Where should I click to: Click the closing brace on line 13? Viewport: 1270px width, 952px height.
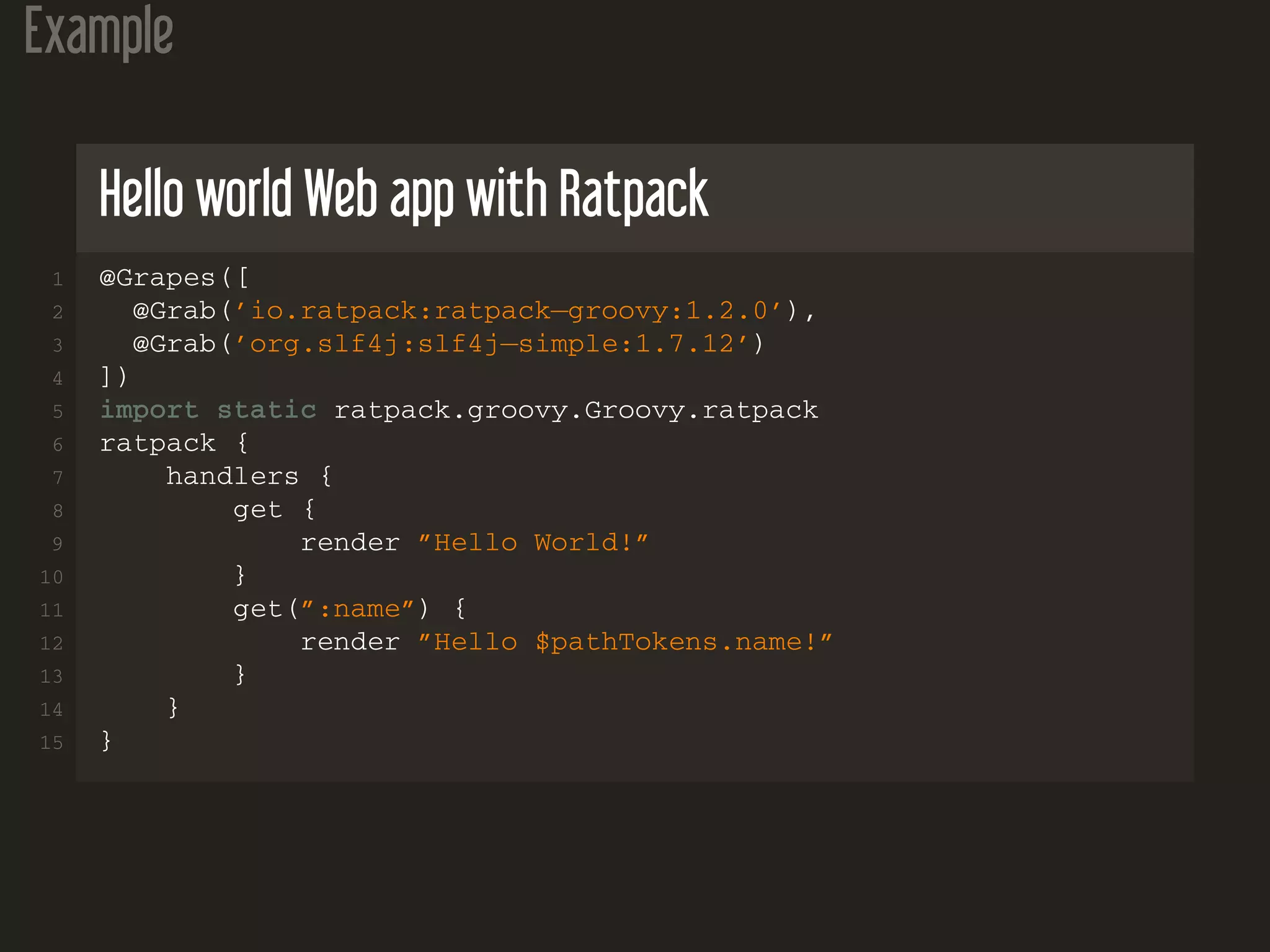(241, 674)
